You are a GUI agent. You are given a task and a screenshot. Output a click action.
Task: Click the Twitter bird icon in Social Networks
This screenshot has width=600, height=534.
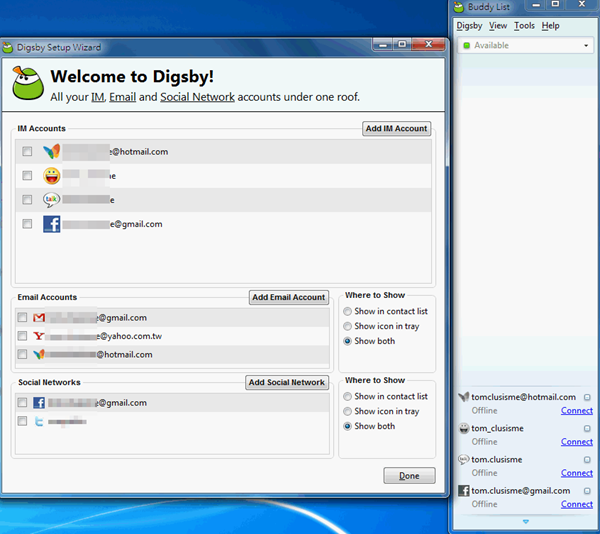[x=39, y=422]
